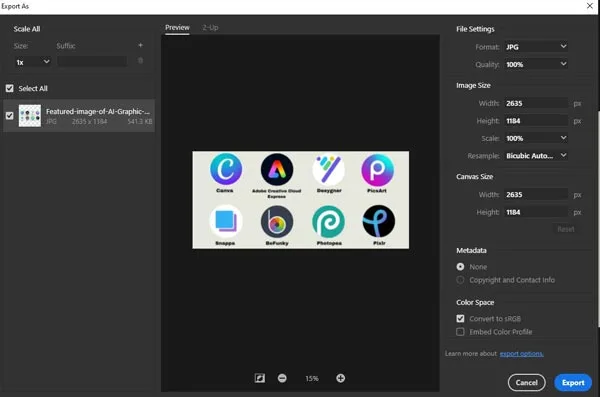Click the Canvas Size Width field

point(536,194)
